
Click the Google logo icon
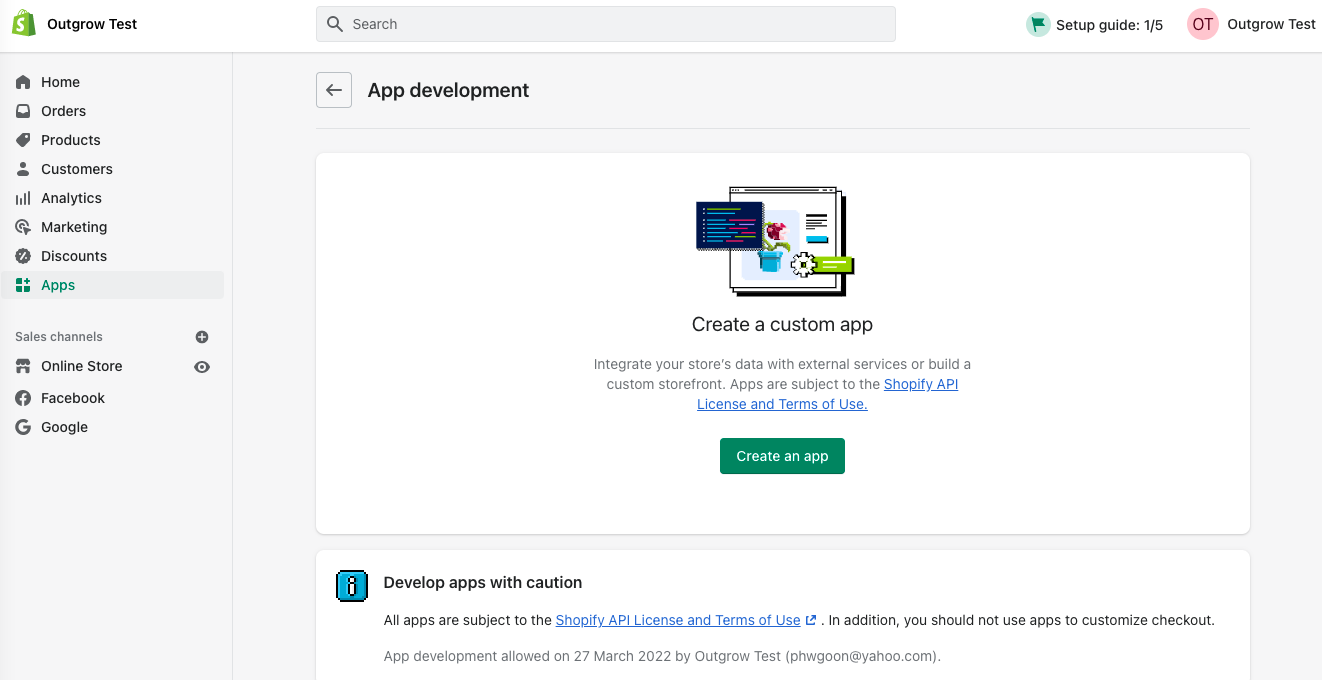(x=23, y=427)
